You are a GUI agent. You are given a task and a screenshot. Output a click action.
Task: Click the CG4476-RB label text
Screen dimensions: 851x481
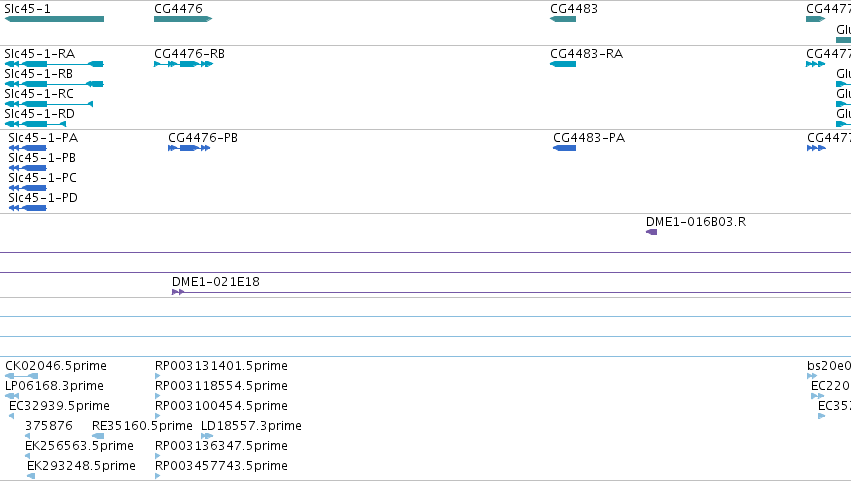tap(189, 54)
